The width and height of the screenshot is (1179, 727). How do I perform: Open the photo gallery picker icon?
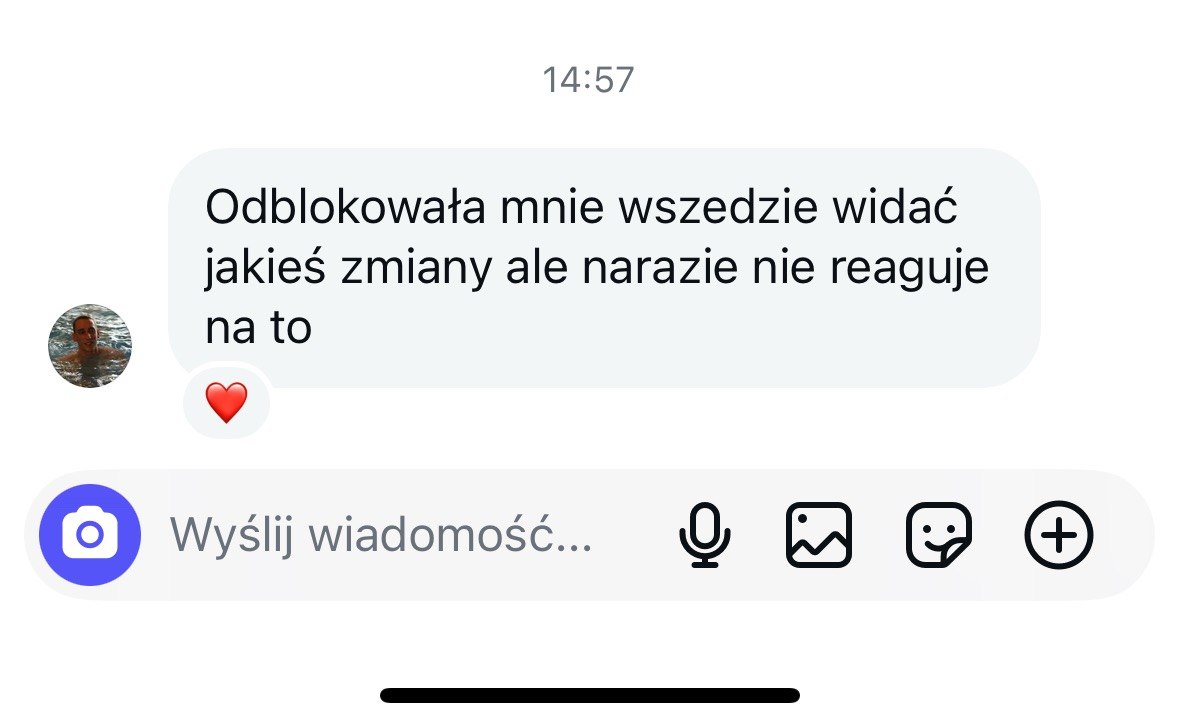point(819,535)
